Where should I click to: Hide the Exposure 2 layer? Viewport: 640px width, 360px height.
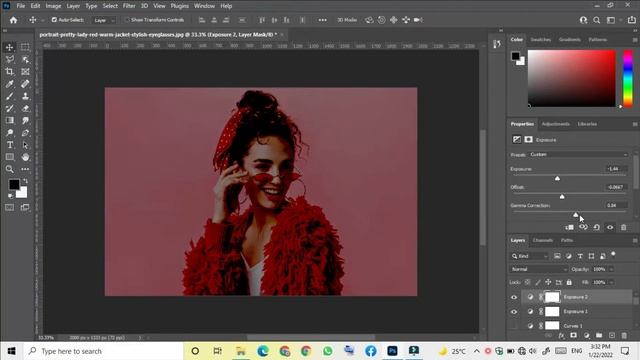[514, 297]
